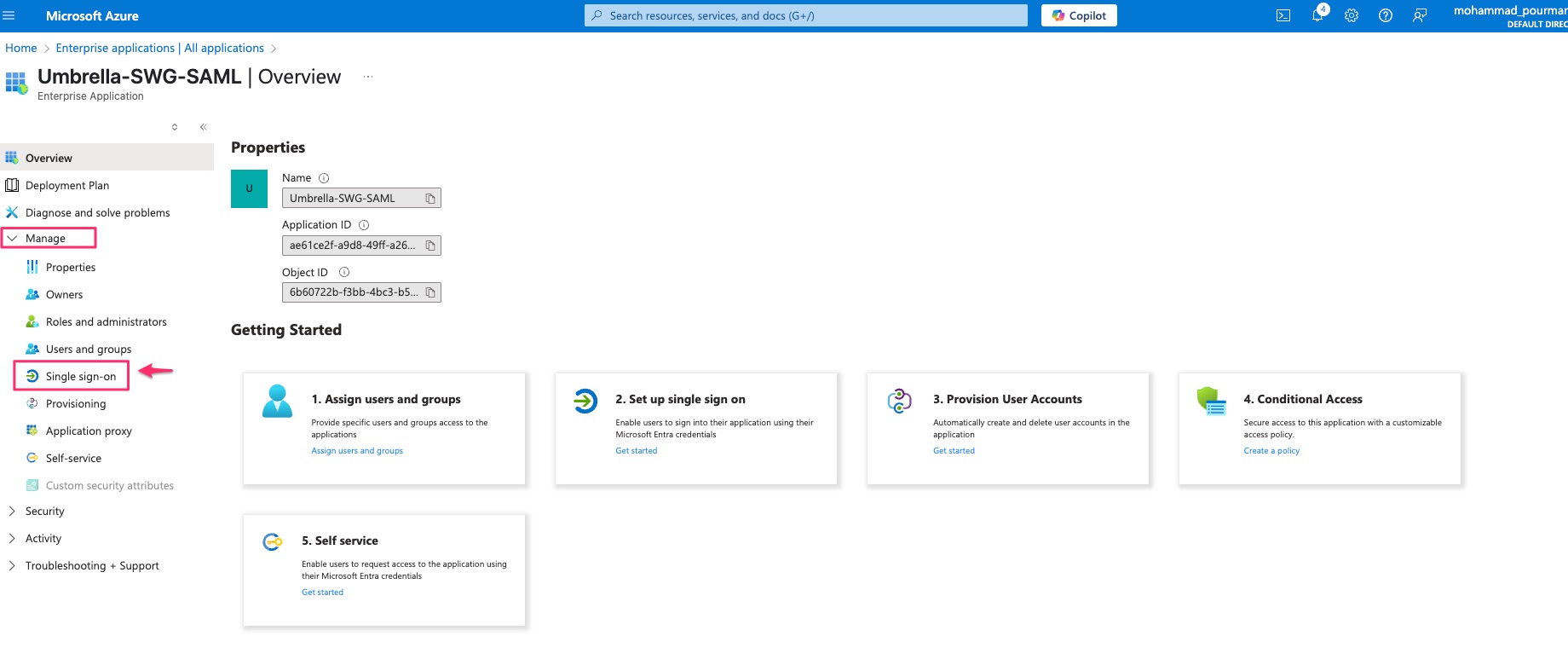
Task: Click the Create a policy link
Action: (1271, 451)
